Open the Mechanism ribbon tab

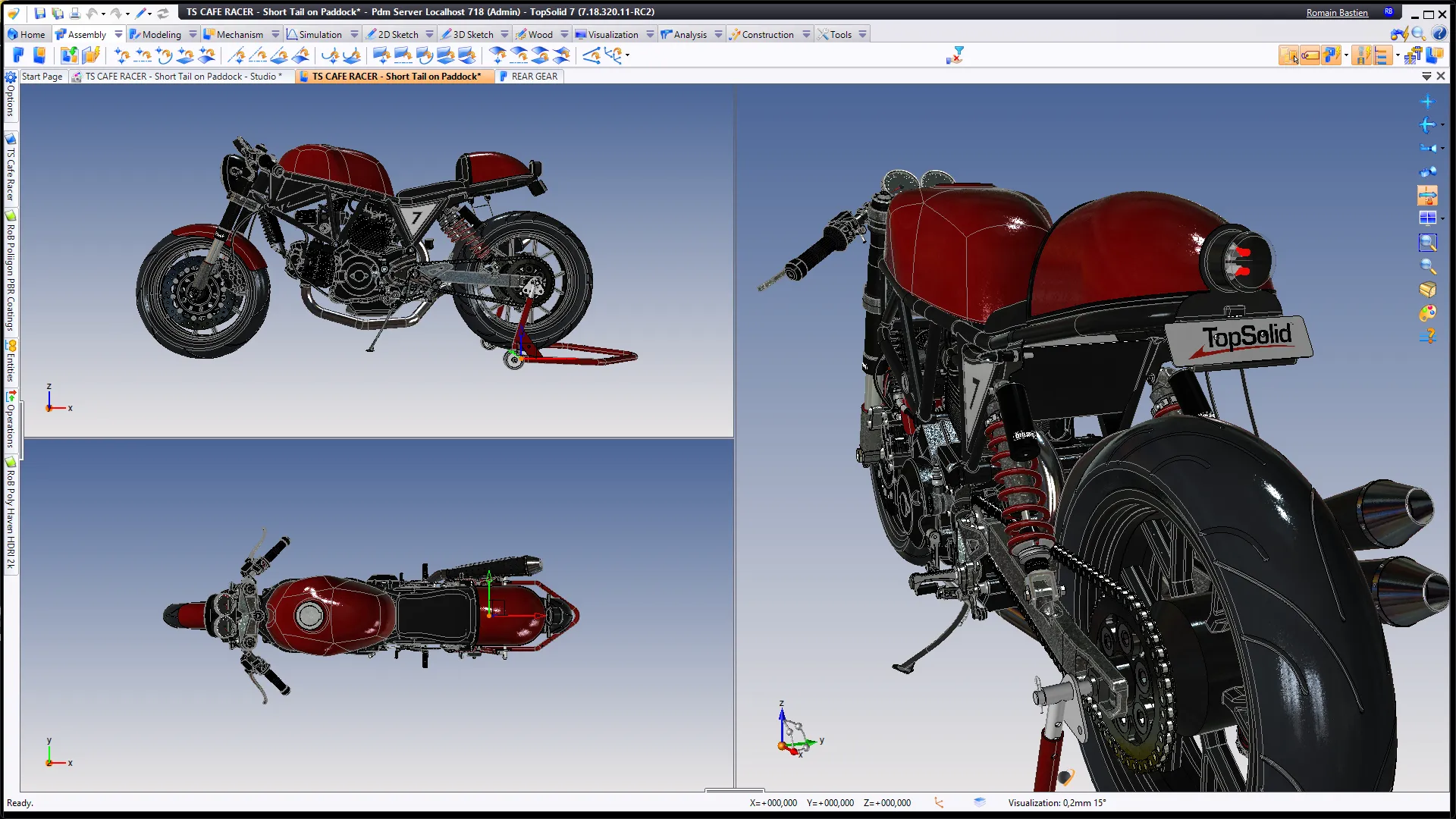[x=239, y=34]
